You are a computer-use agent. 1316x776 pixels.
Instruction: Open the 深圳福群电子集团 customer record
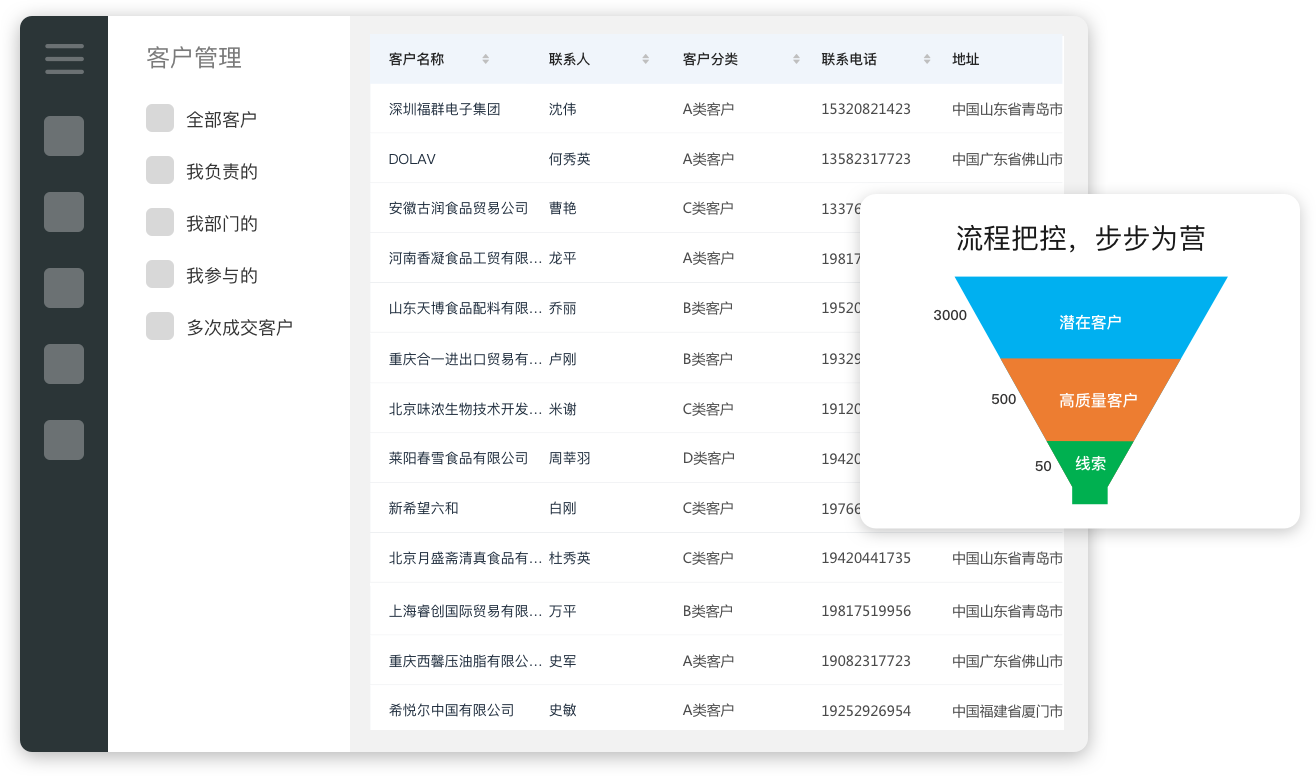(447, 108)
